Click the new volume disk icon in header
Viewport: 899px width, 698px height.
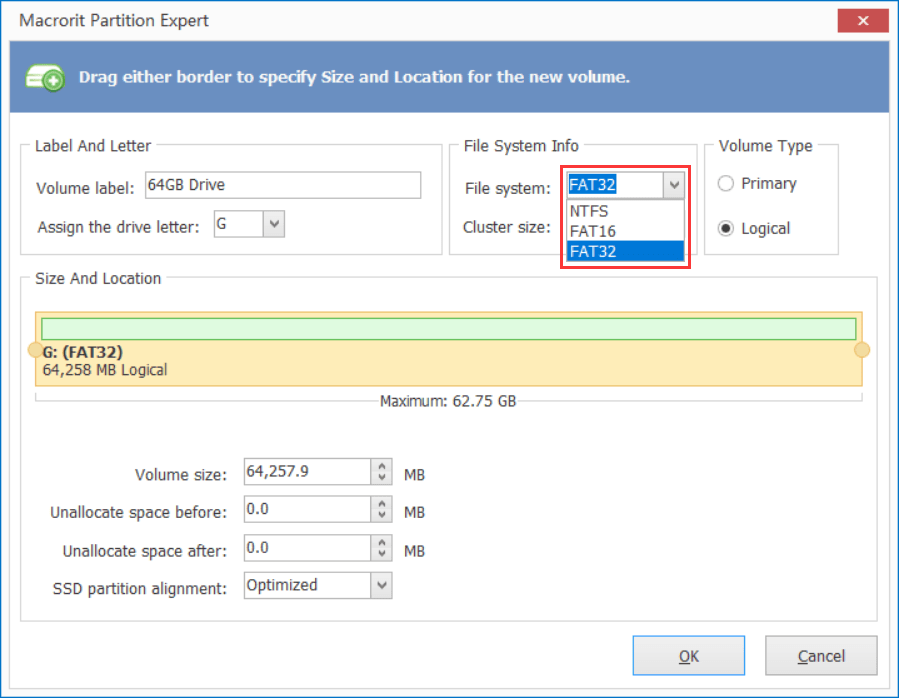click(x=46, y=77)
